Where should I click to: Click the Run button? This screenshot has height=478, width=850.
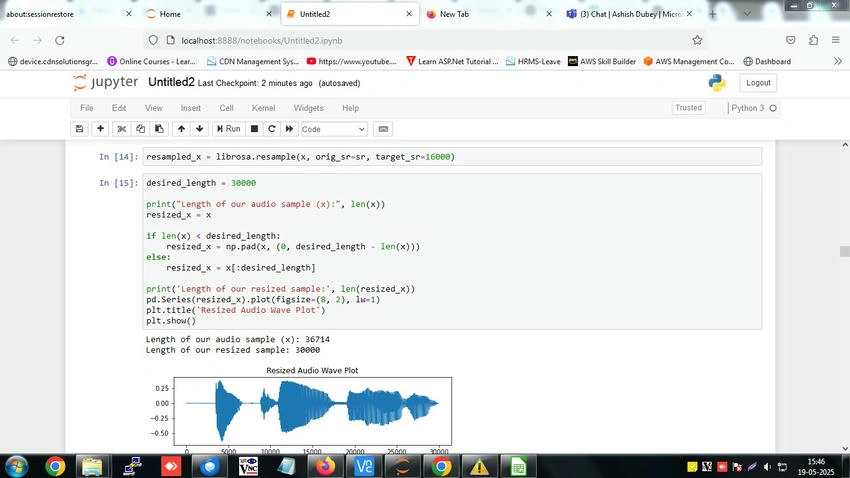pos(228,129)
